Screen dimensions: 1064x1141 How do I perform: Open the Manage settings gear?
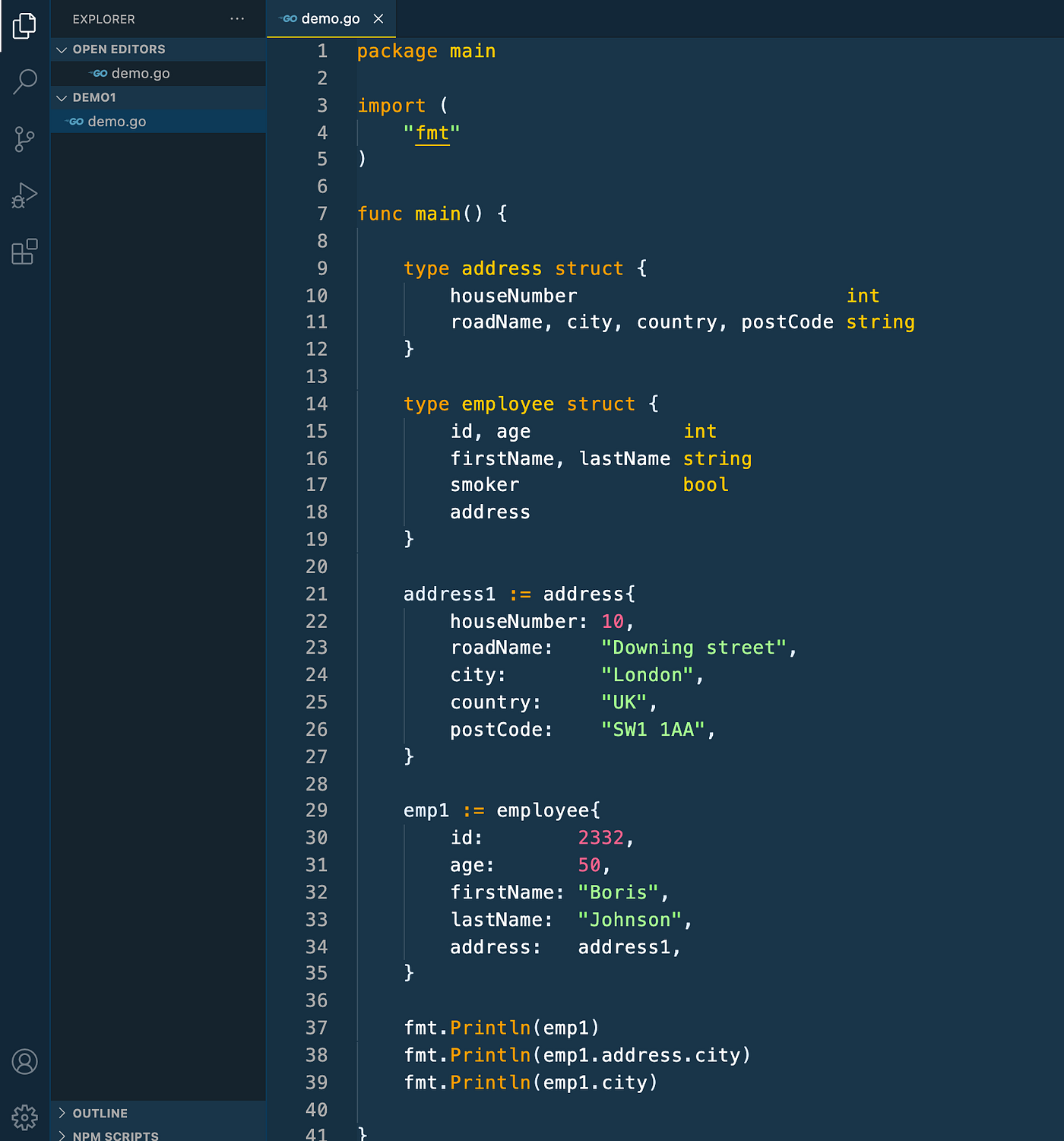(25, 1117)
